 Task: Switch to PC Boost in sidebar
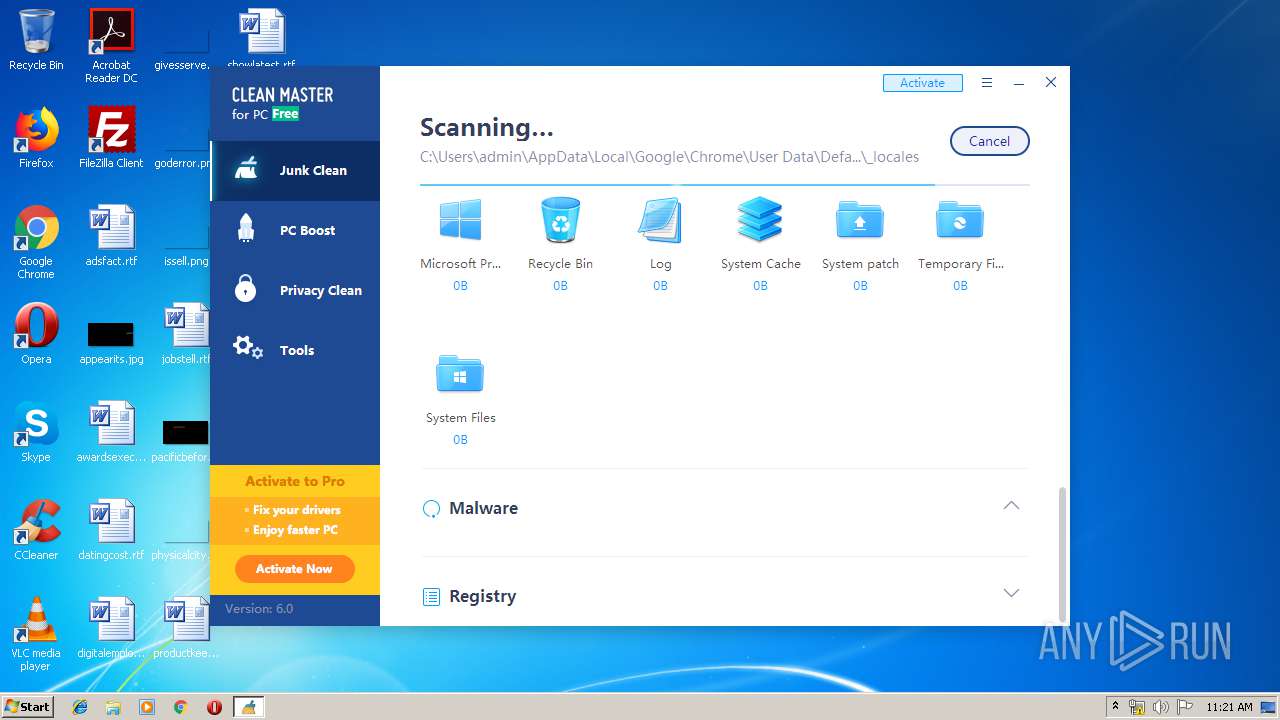click(295, 230)
